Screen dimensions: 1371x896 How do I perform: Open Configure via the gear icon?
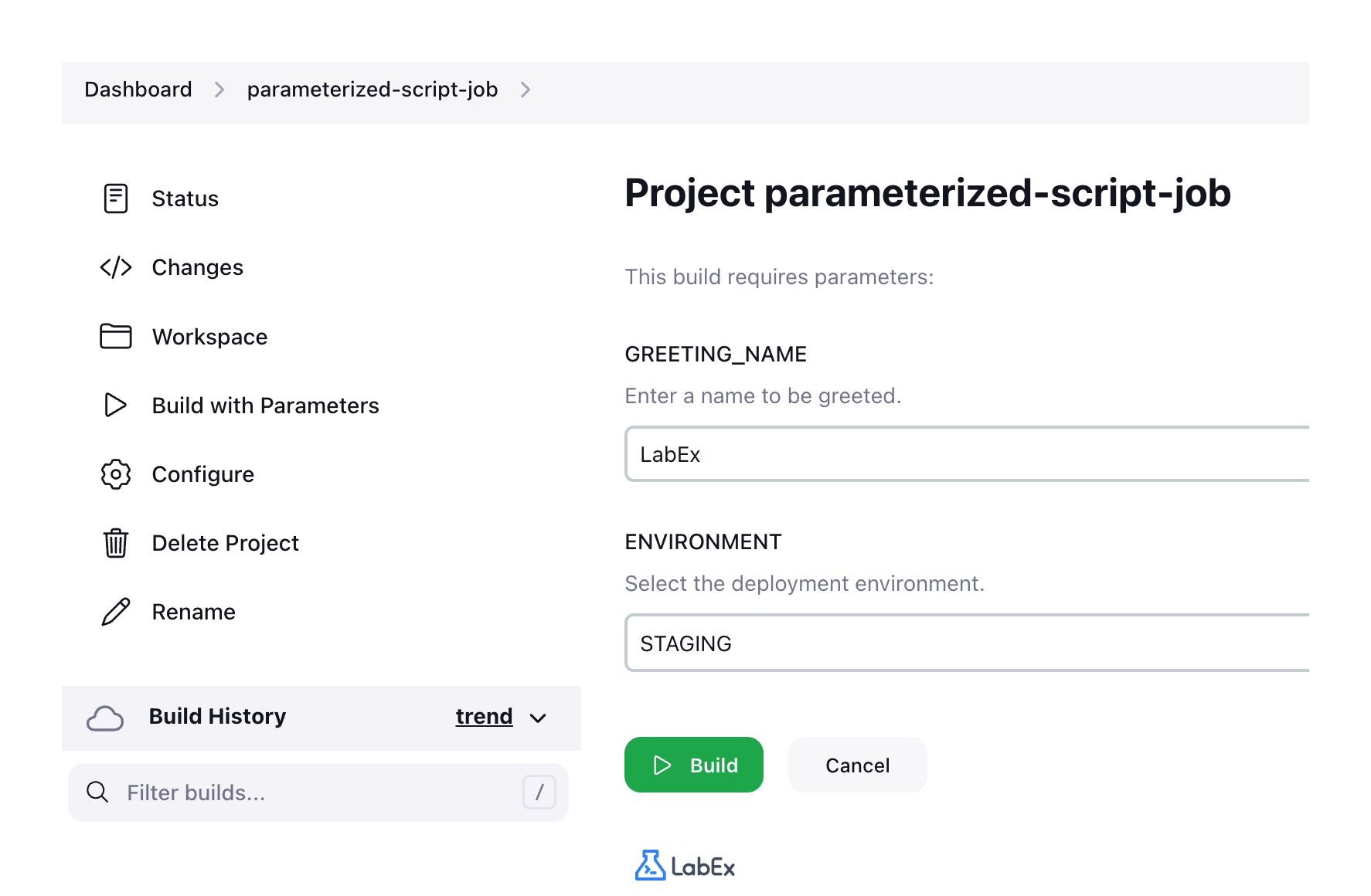[114, 473]
